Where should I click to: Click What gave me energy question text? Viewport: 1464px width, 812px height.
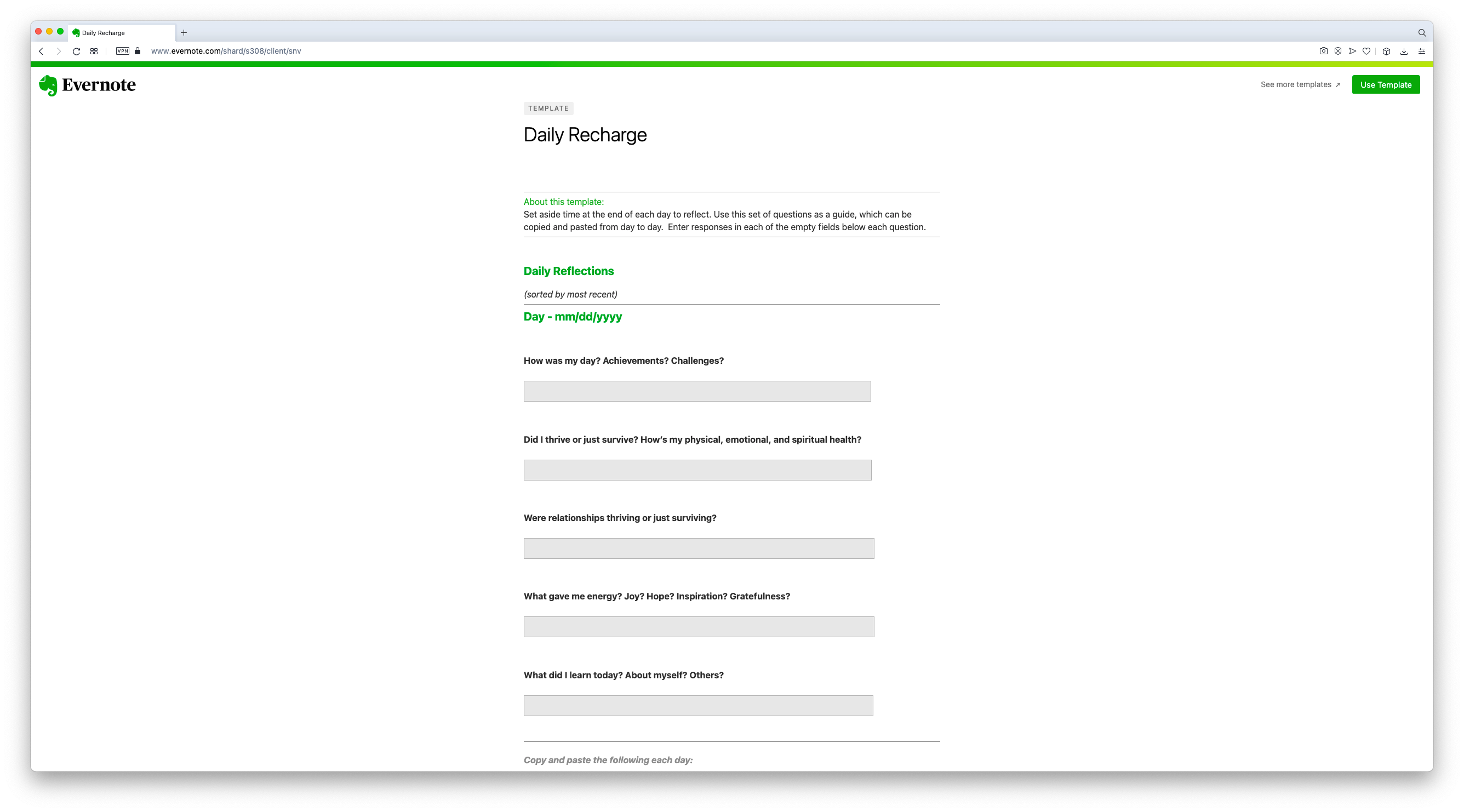(x=656, y=596)
